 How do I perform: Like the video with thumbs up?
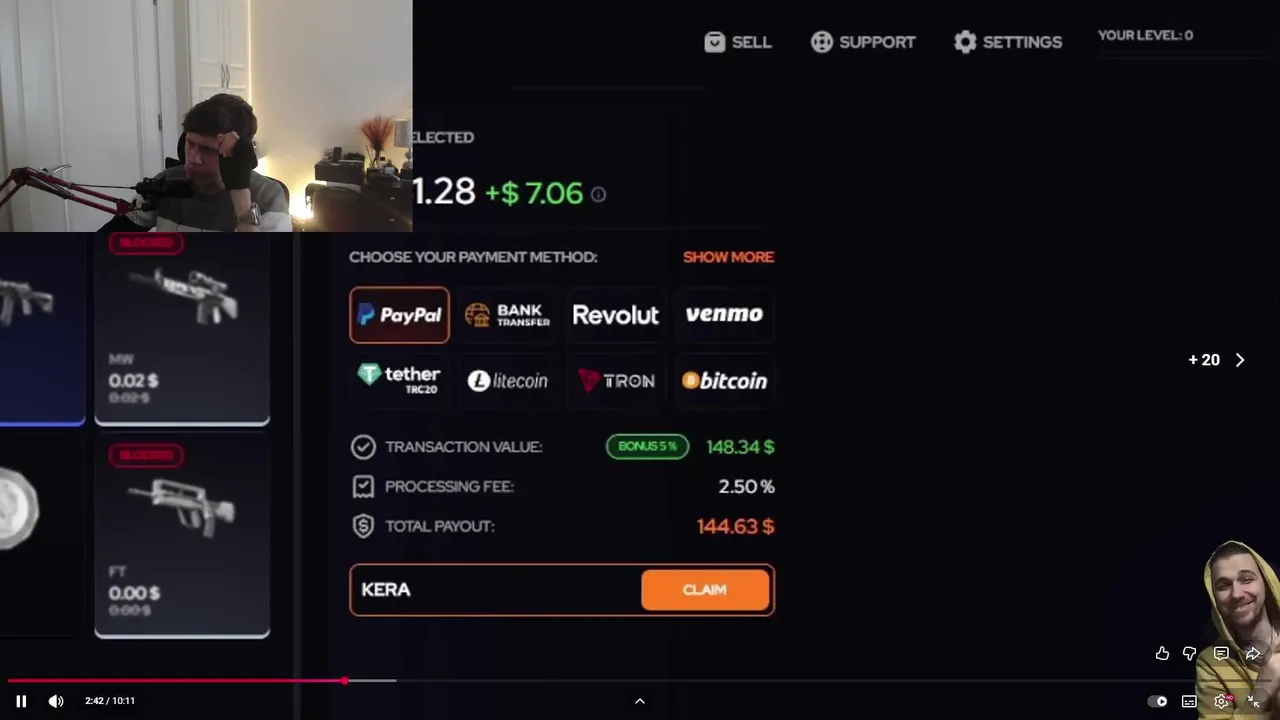click(1162, 653)
